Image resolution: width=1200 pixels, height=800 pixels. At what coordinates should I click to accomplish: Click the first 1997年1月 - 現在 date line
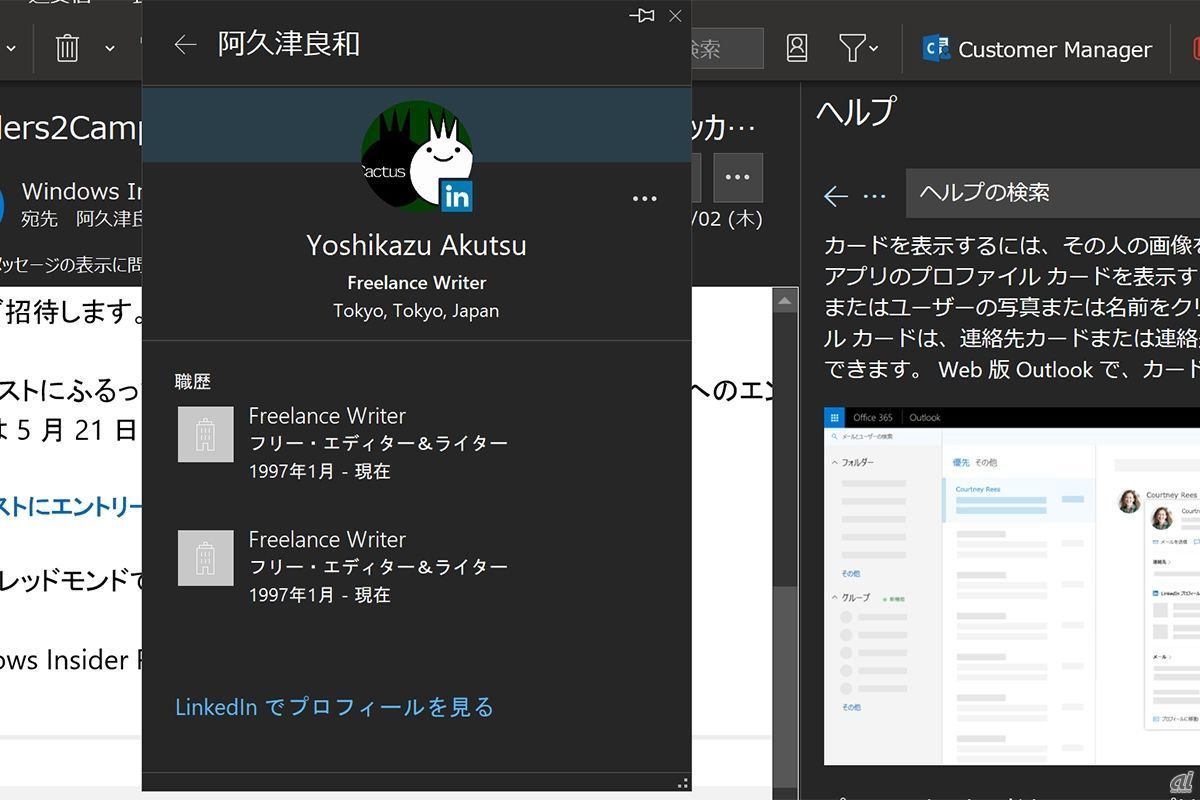[320, 471]
